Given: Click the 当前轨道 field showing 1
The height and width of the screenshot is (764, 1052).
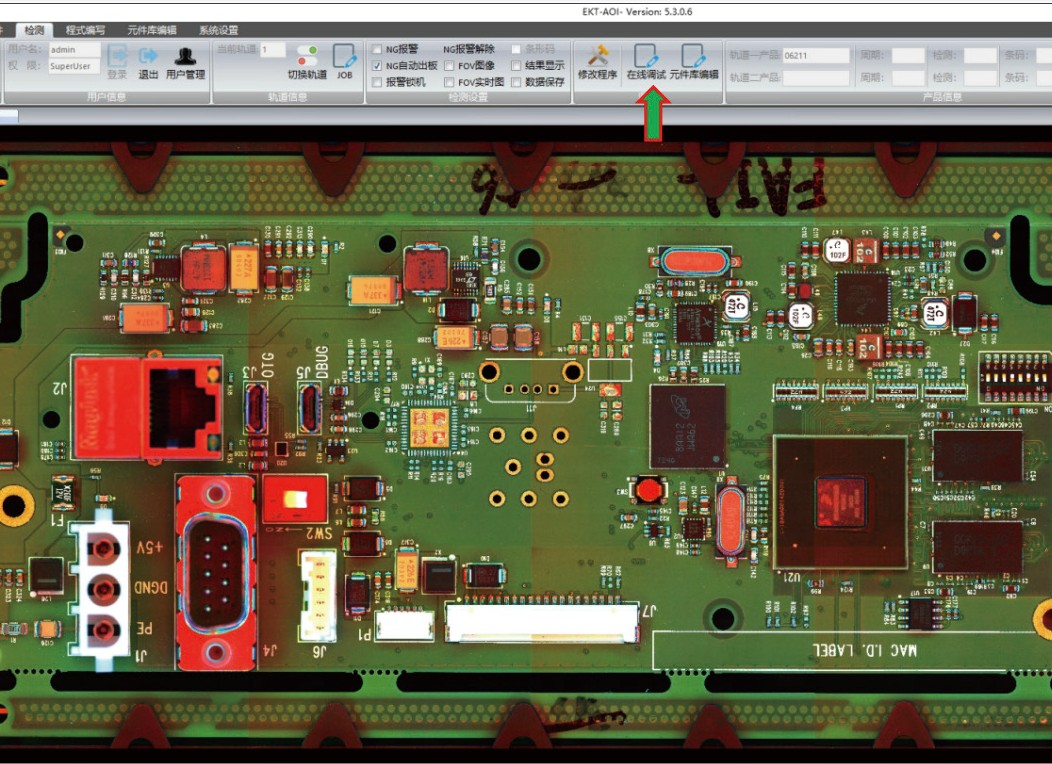Looking at the screenshot, I should point(273,50).
